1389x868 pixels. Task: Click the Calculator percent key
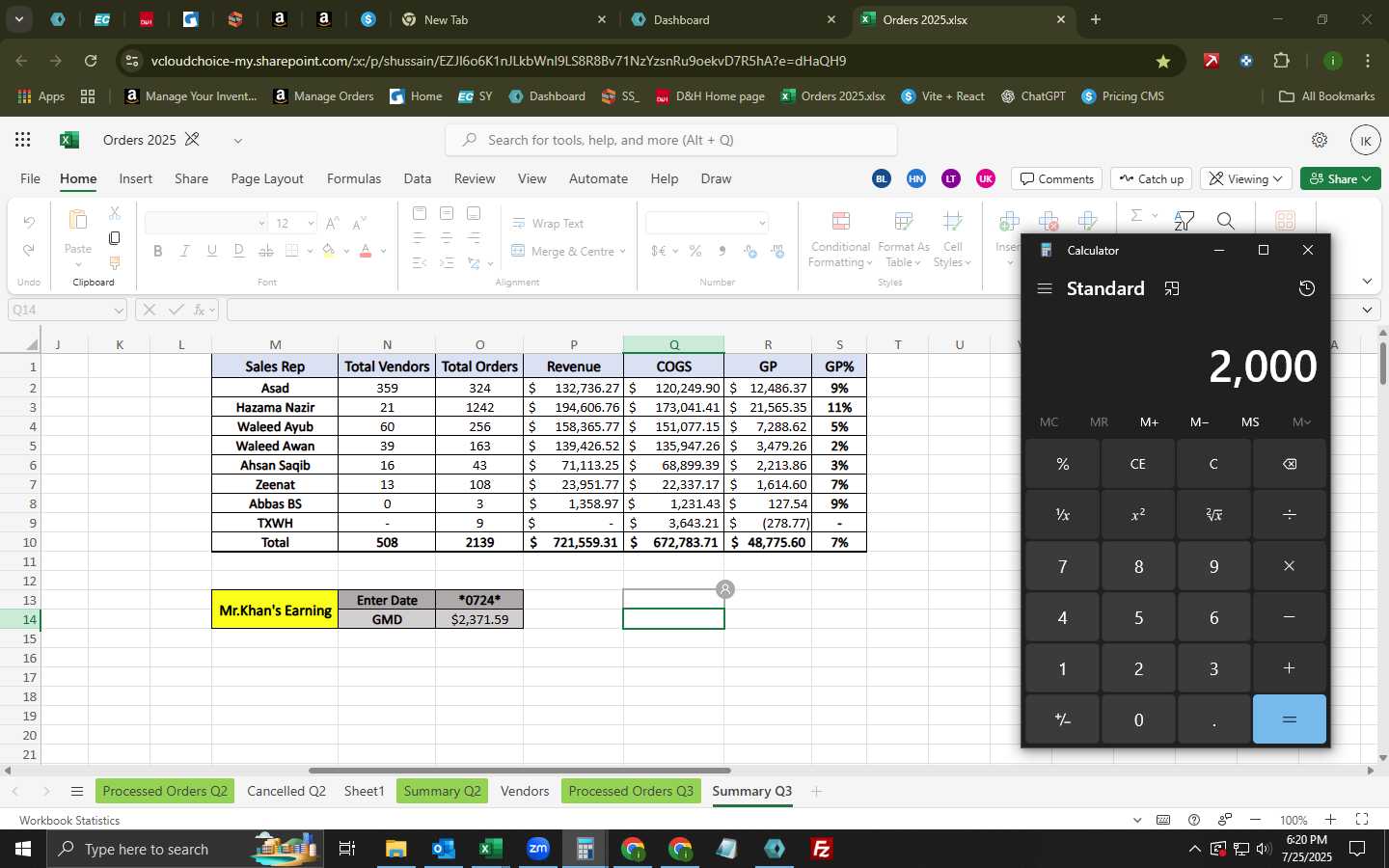pos(1062,464)
